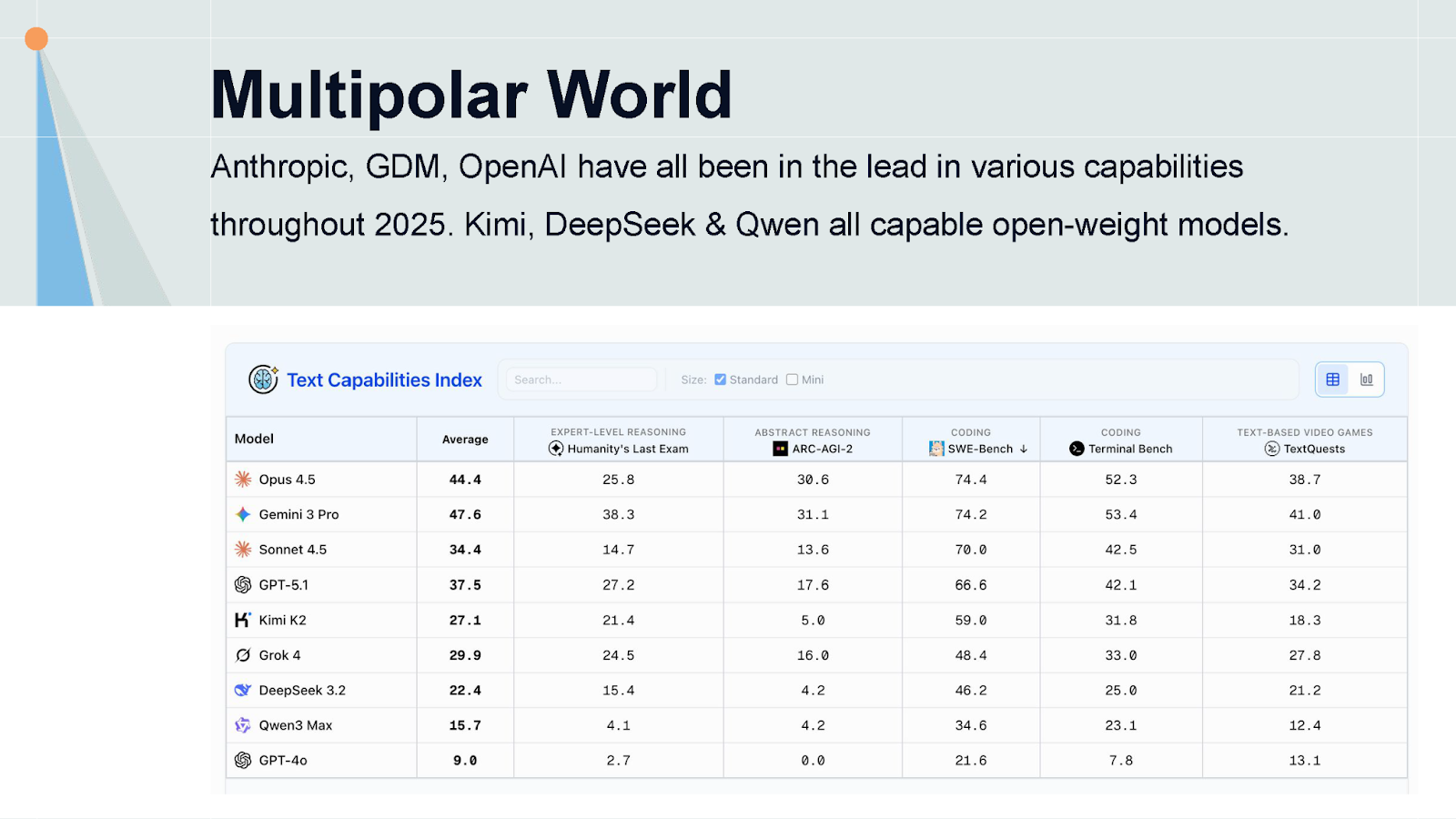
Task: Select the Opus 4.5 model name
Action: coord(287,480)
